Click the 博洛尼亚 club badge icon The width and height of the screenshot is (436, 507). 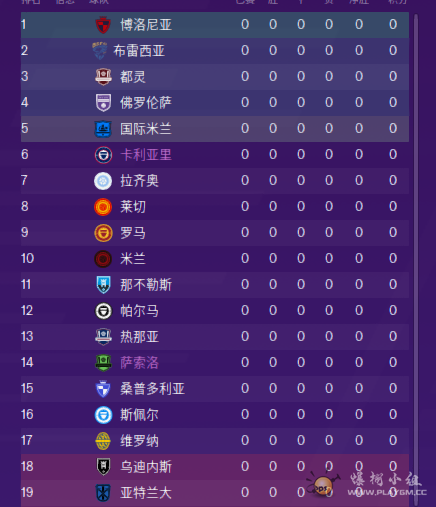pos(103,25)
